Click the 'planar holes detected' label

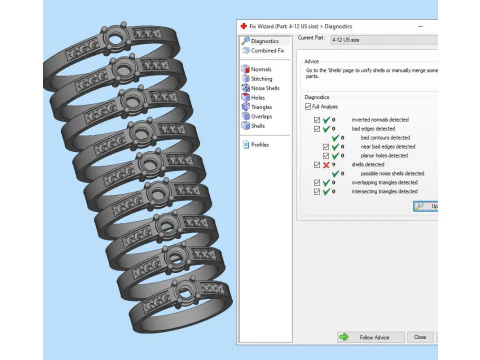pyautogui.click(x=384, y=155)
